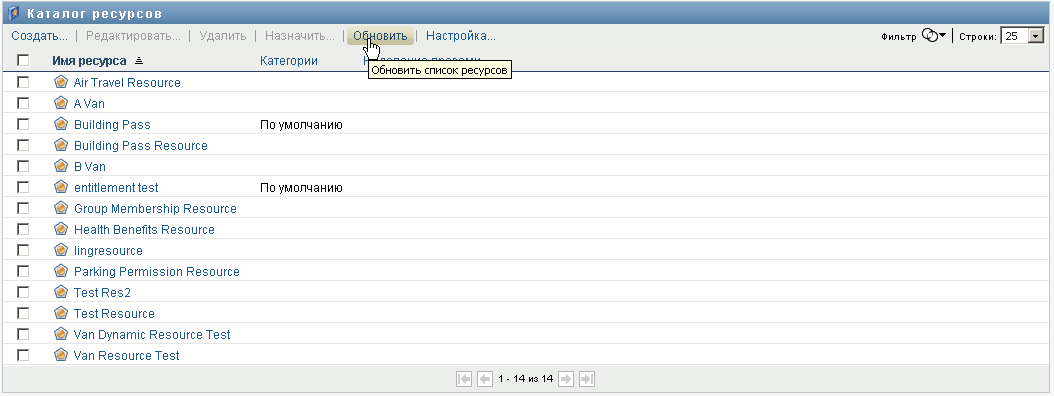Image resolution: width=1054 pixels, height=396 pixels.
Task: Go to last page arrow
Action: click(x=587, y=379)
